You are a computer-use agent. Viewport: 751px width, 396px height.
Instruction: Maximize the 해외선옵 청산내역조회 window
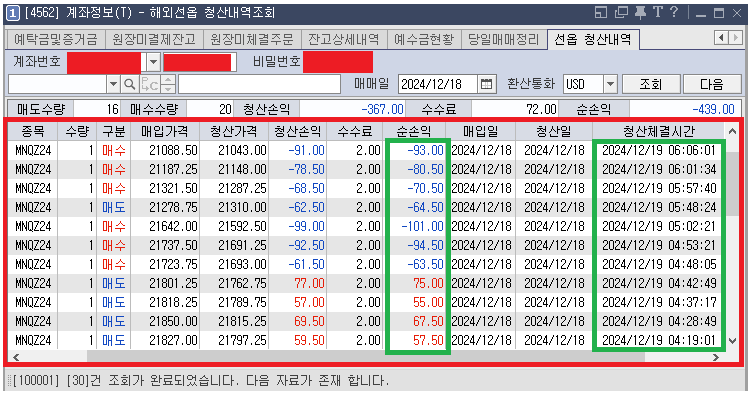click(x=719, y=13)
